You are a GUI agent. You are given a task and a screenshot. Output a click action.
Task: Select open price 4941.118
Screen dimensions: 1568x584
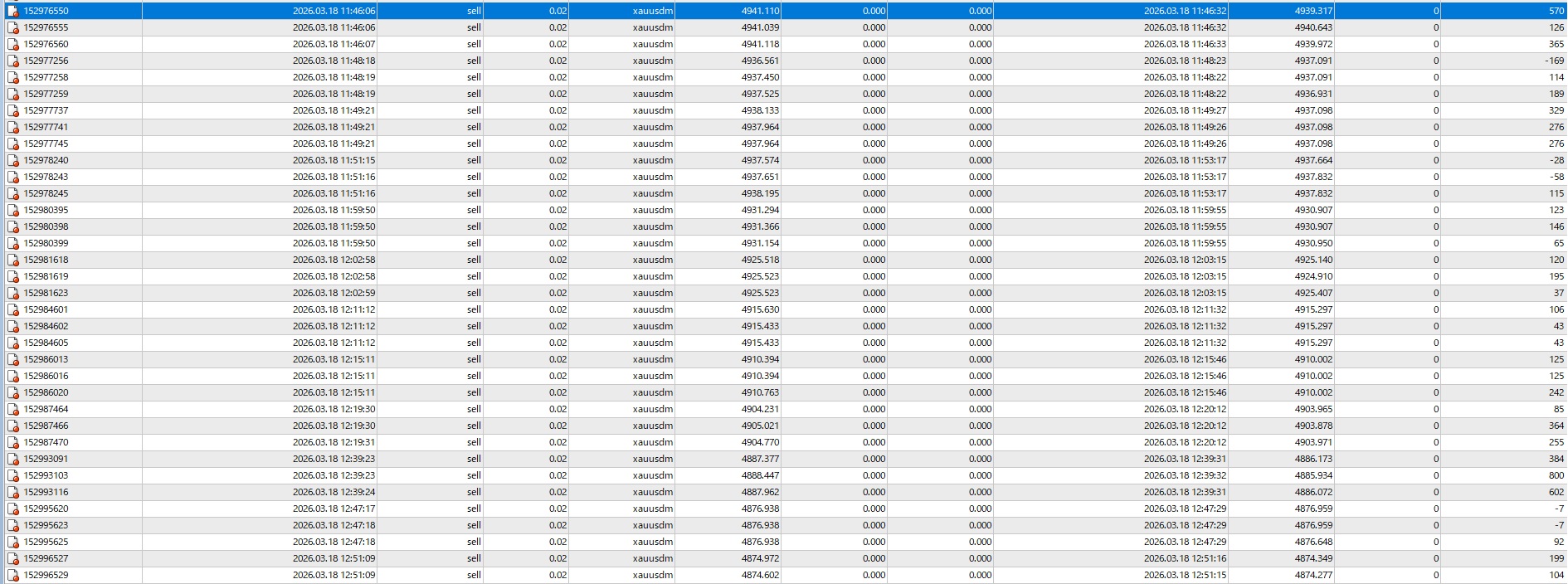pos(760,44)
